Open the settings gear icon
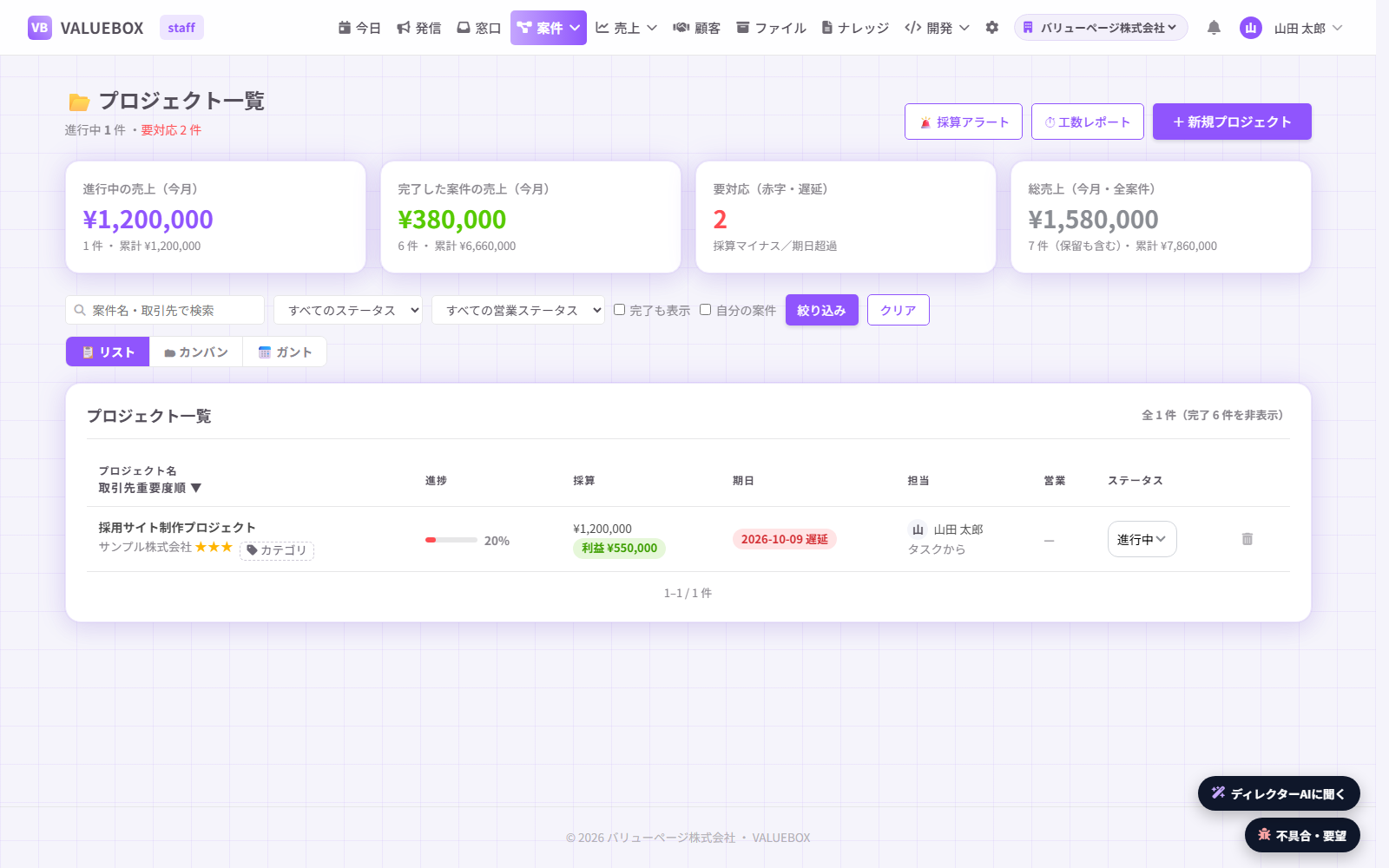This screenshot has height=868, width=1389. 992,28
